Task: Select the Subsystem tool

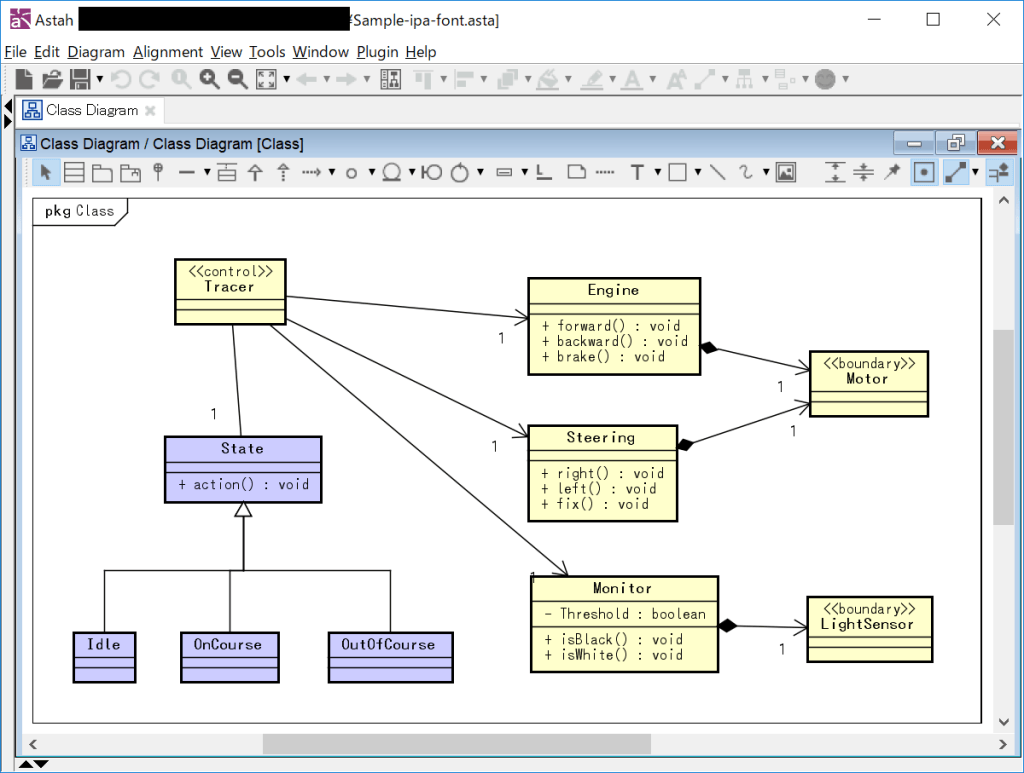Action: [x=130, y=172]
